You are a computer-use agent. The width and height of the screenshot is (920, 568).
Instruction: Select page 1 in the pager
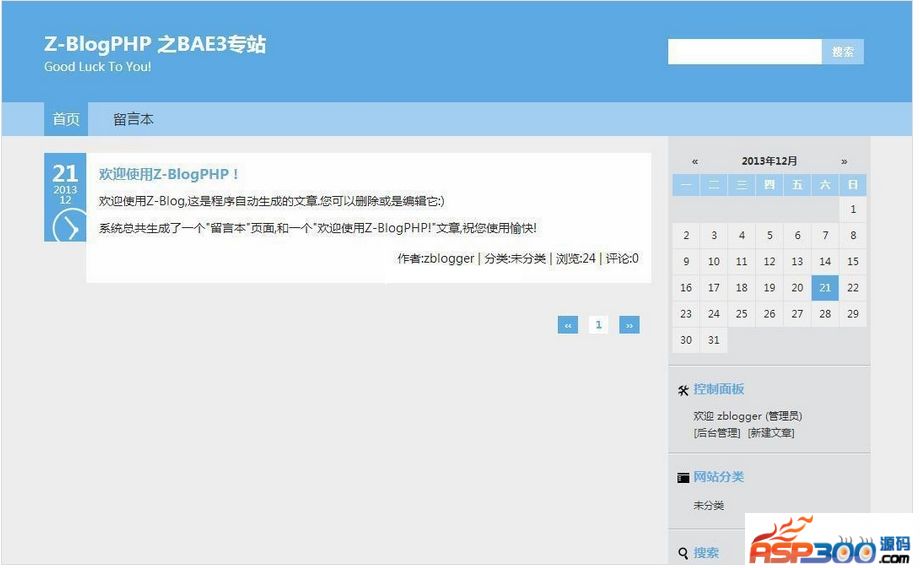[598, 325]
